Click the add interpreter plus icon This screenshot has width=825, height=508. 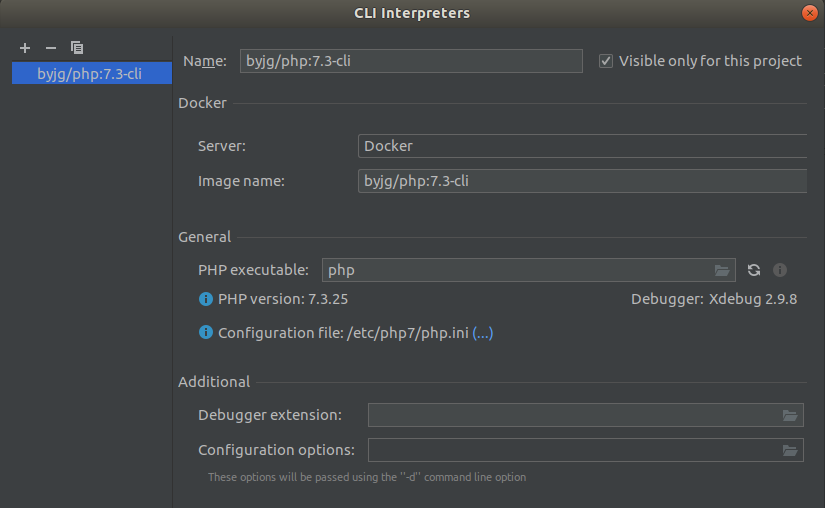[25, 48]
